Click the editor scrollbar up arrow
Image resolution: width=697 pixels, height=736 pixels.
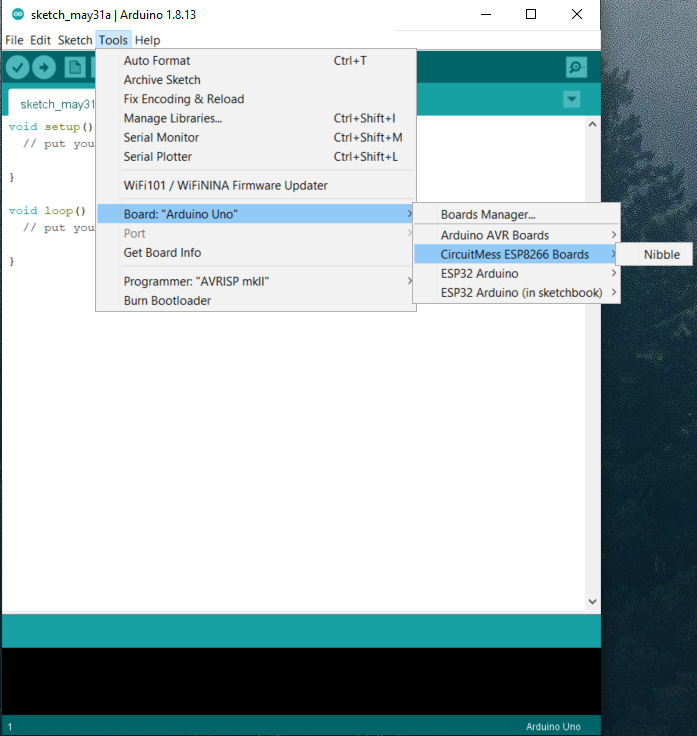pyautogui.click(x=592, y=124)
